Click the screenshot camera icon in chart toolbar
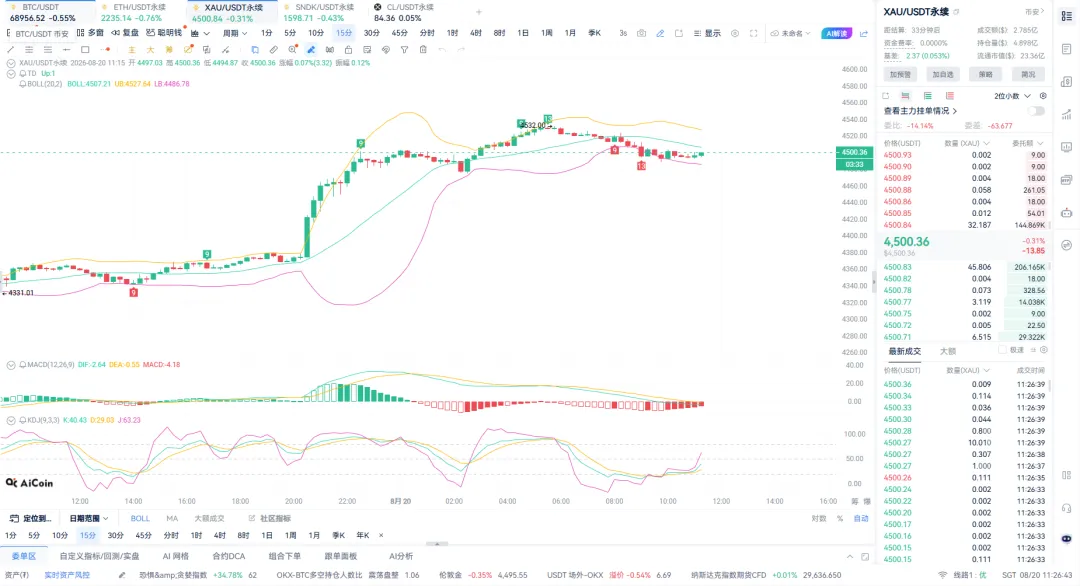Screen dimensions: 1080x586 (x=641, y=33)
